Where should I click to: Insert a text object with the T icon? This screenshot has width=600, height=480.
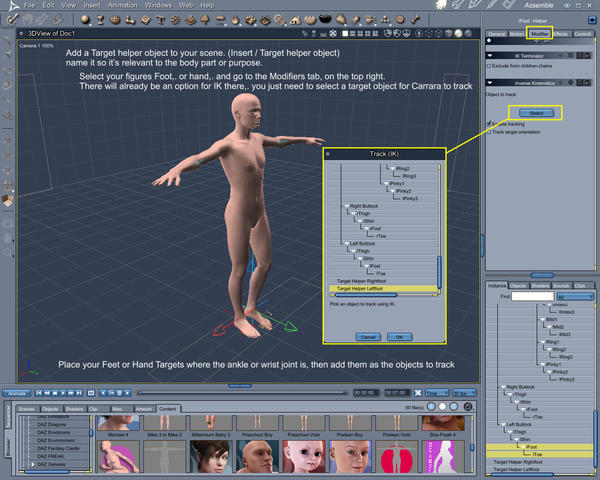(x=160, y=19)
